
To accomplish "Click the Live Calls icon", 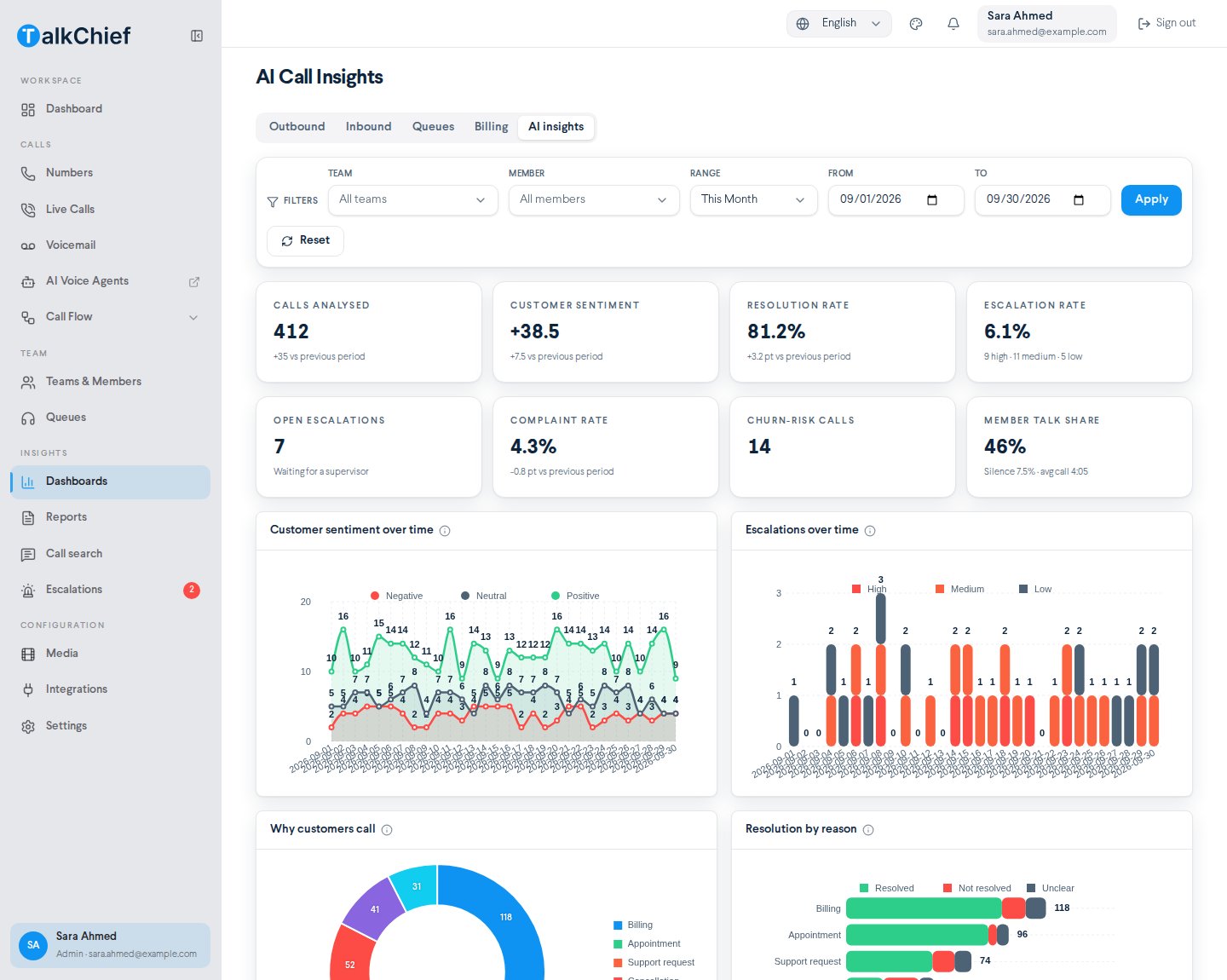I will [28, 210].
